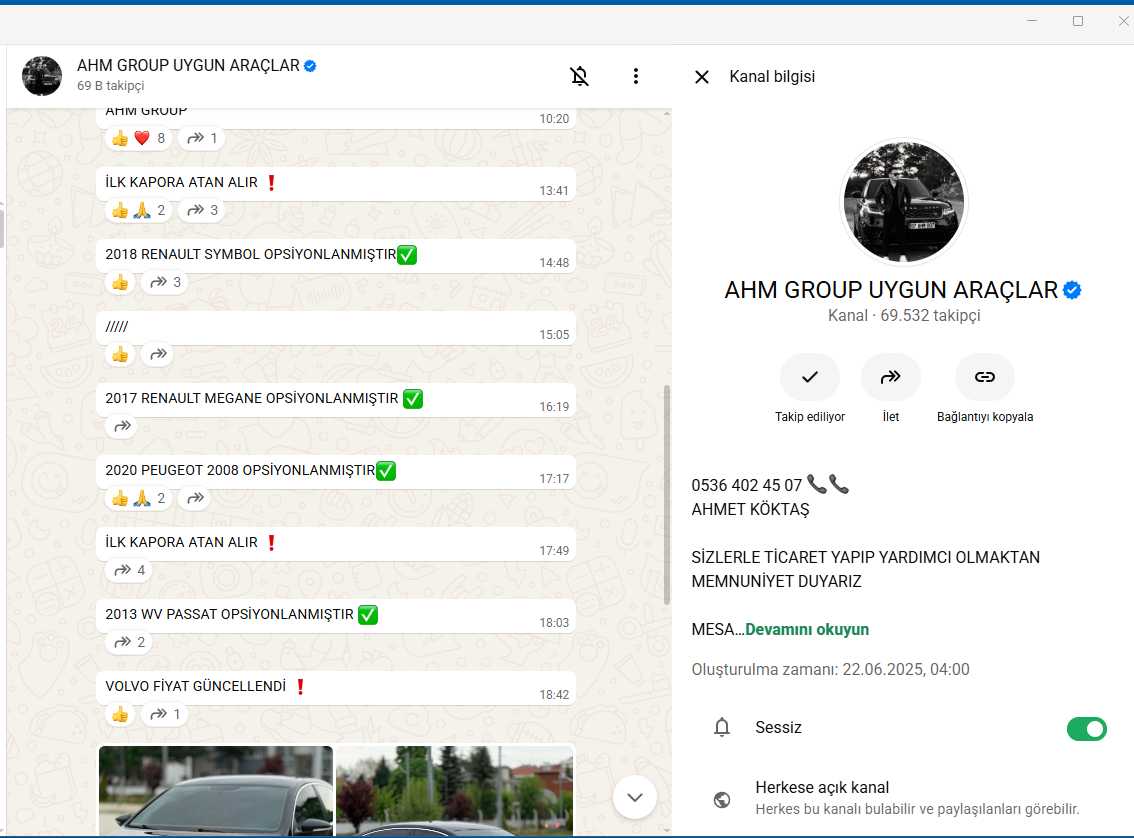
Task: Toggle the Sessiz mute switch
Action: [x=1086, y=729]
